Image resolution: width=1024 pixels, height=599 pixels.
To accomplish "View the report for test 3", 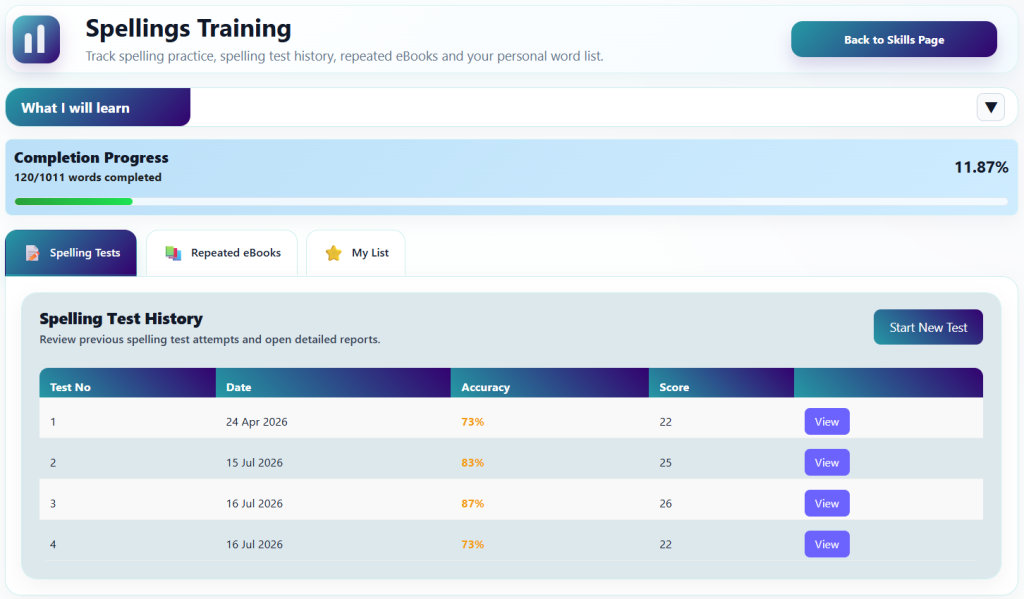I will [827, 503].
